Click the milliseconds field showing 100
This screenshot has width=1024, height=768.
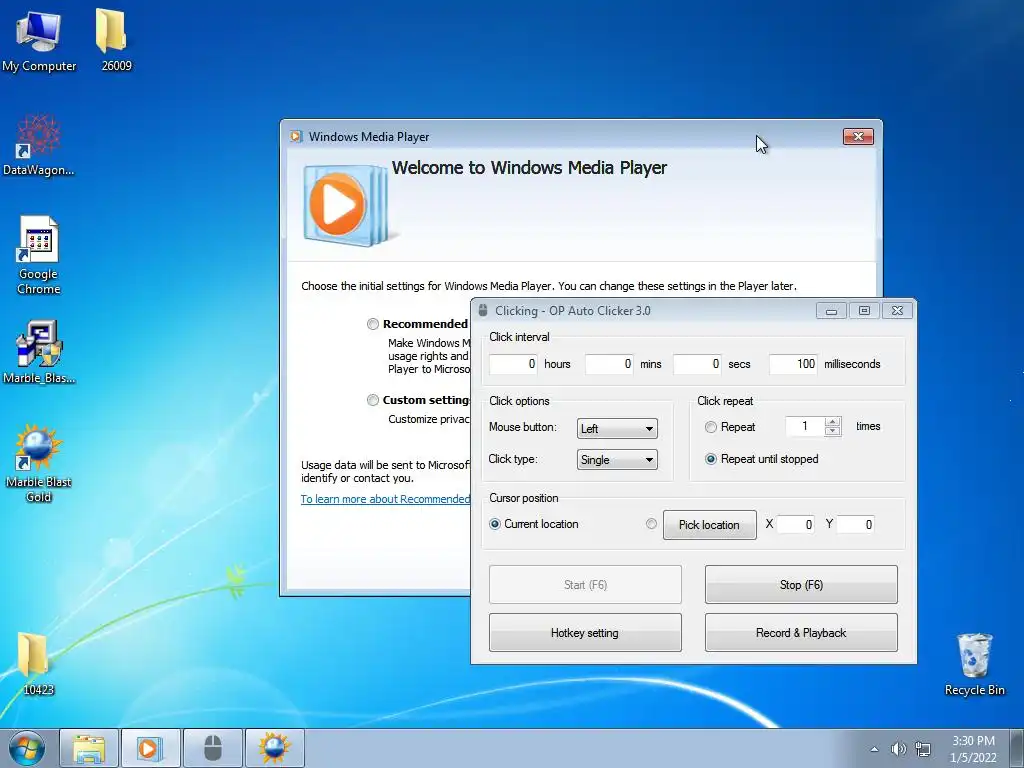[793, 364]
